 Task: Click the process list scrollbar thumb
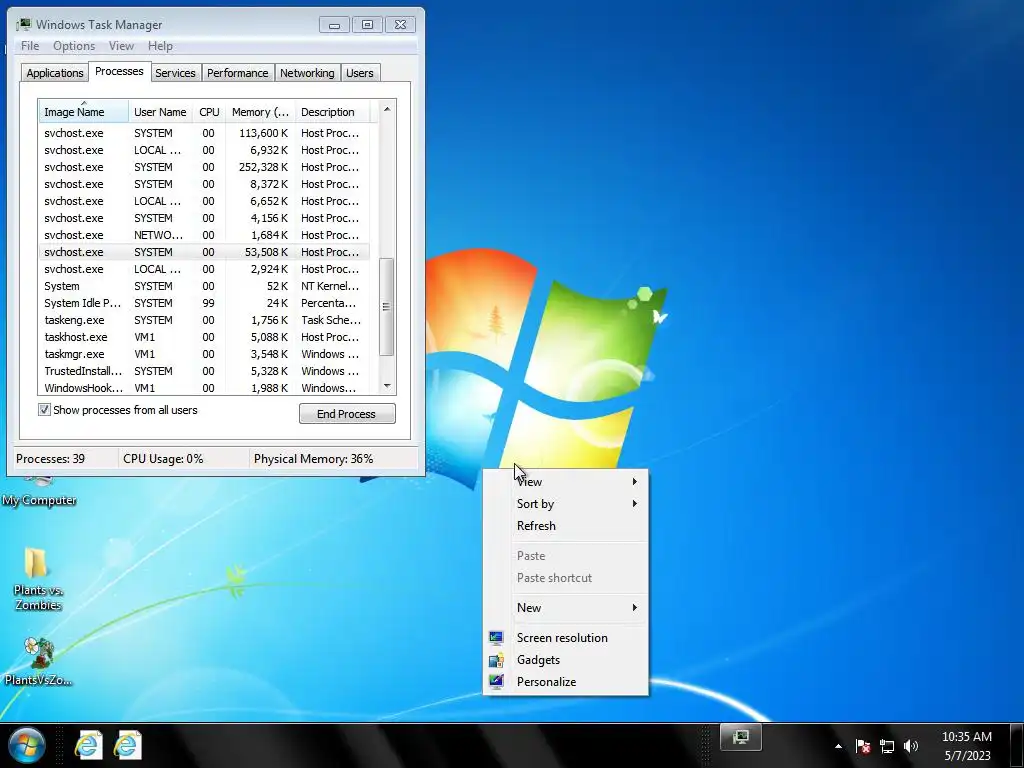387,306
